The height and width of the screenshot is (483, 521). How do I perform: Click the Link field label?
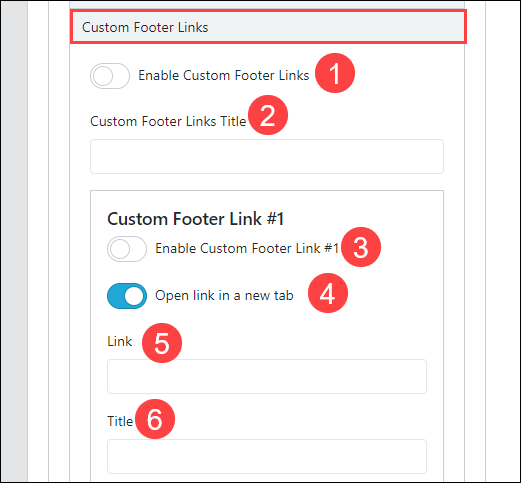[119, 341]
